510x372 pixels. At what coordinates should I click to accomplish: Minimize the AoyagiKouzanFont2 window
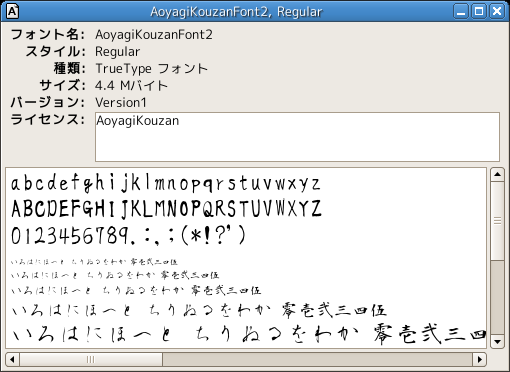pos(461,11)
